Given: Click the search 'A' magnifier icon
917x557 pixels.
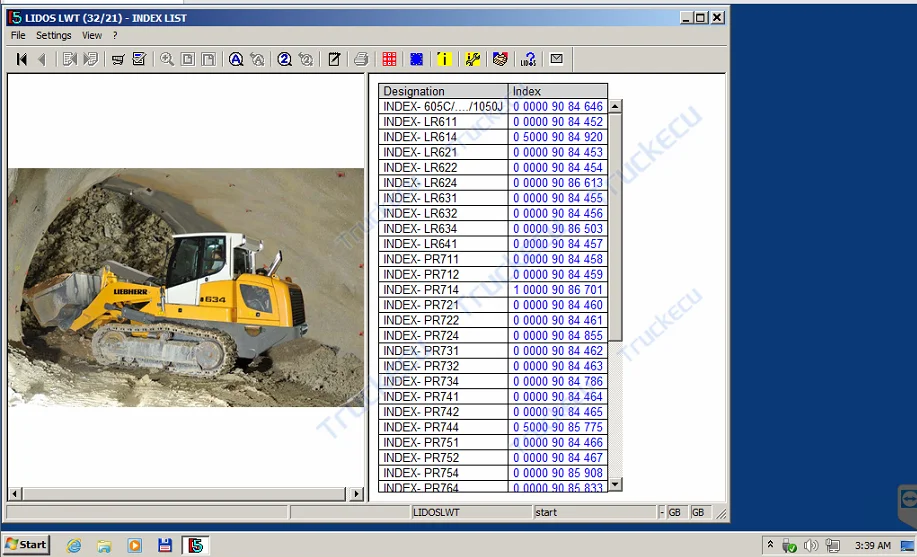Looking at the screenshot, I should (x=236, y=59).
